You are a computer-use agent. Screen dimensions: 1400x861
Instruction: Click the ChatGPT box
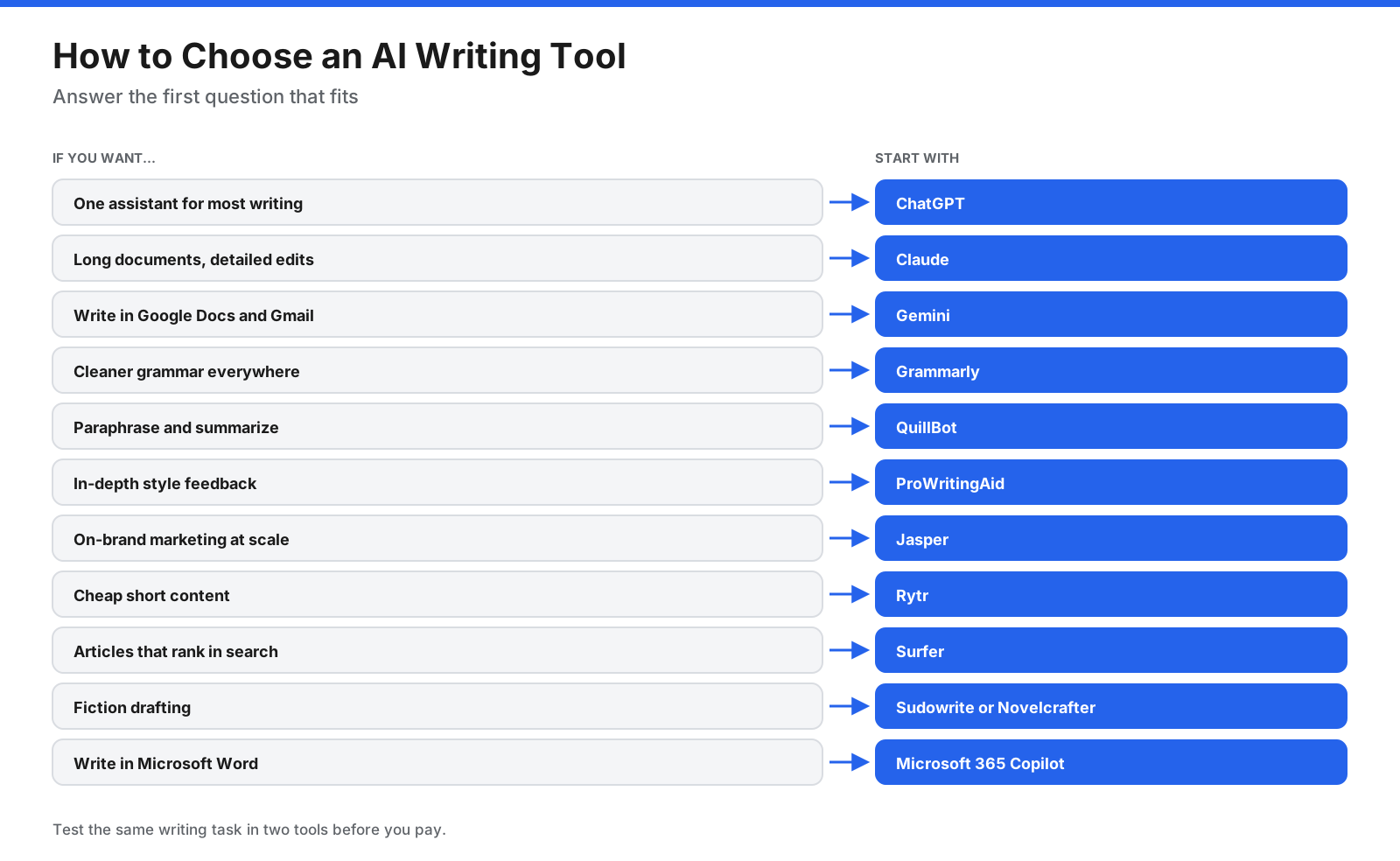1111,202
